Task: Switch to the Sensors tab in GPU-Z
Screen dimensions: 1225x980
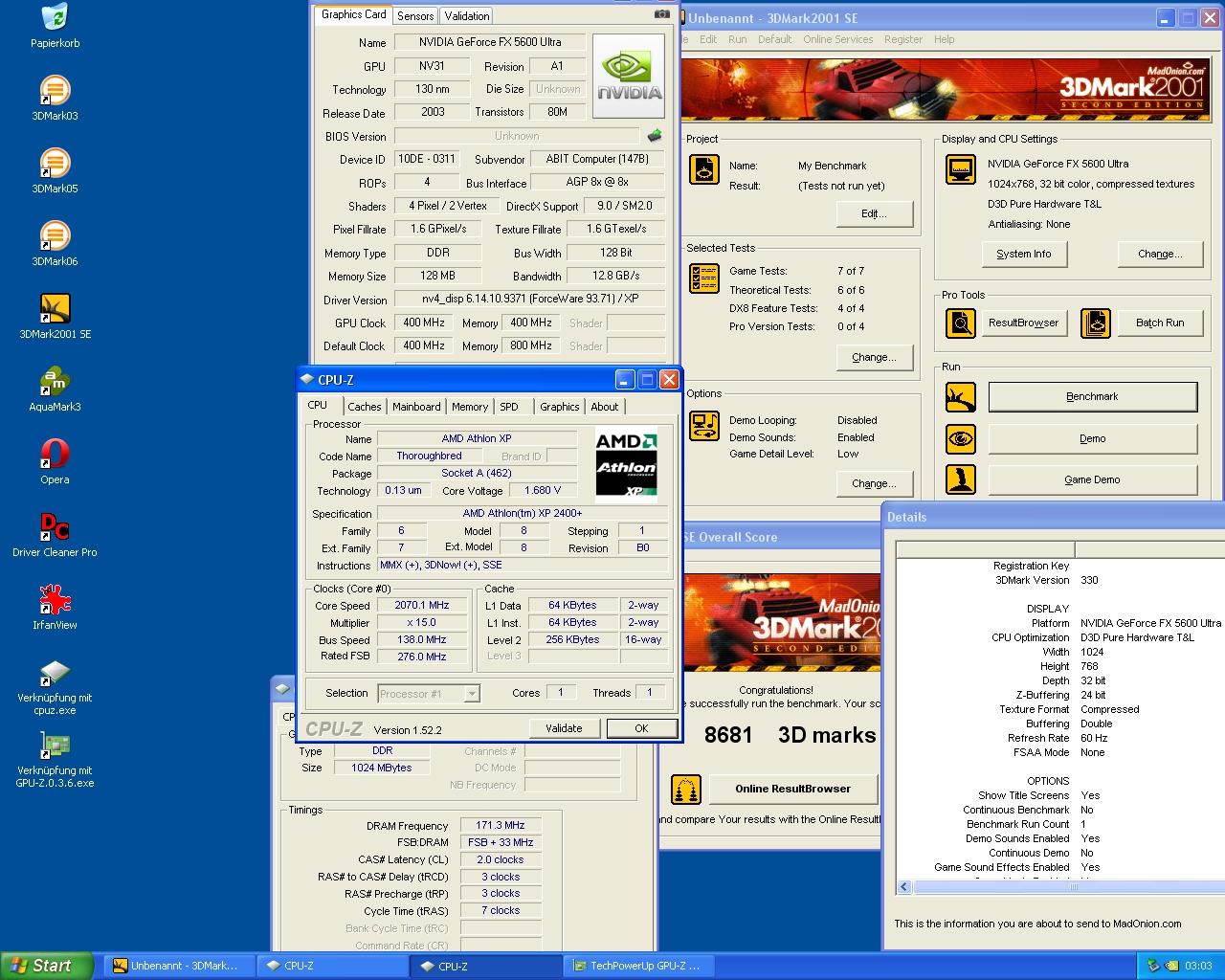Action: point(415,15)
